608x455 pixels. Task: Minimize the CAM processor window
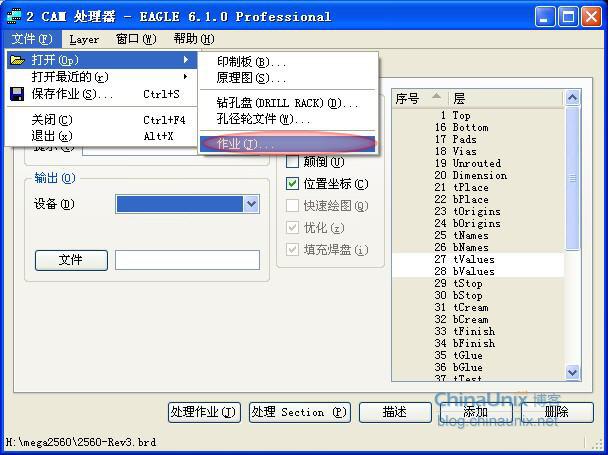coord(544,17)
